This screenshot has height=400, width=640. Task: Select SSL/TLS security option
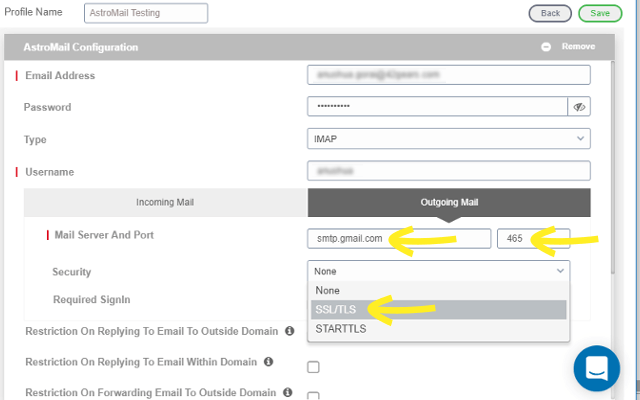[438, 309]
